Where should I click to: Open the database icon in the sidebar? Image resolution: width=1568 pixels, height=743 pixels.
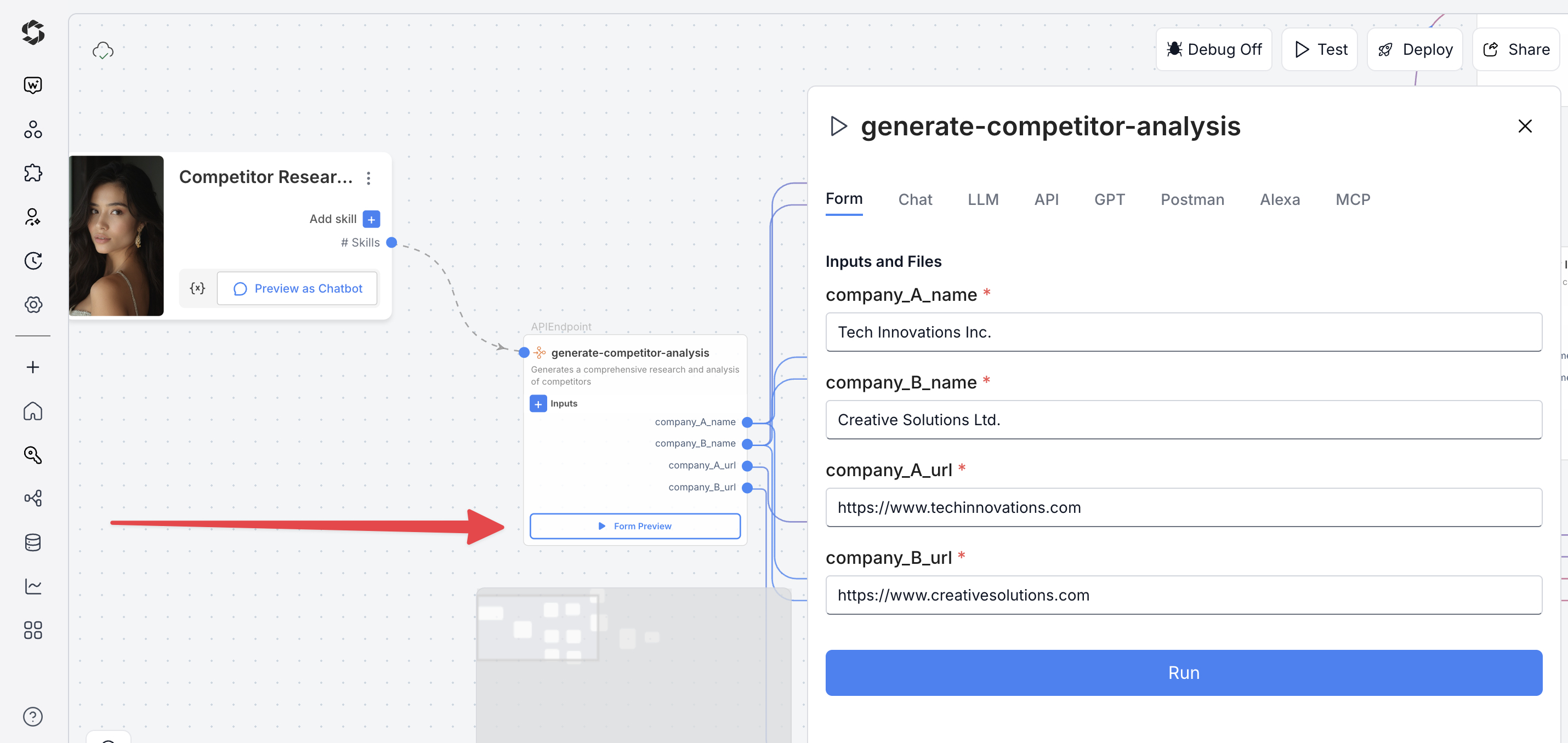pos(33,542)
